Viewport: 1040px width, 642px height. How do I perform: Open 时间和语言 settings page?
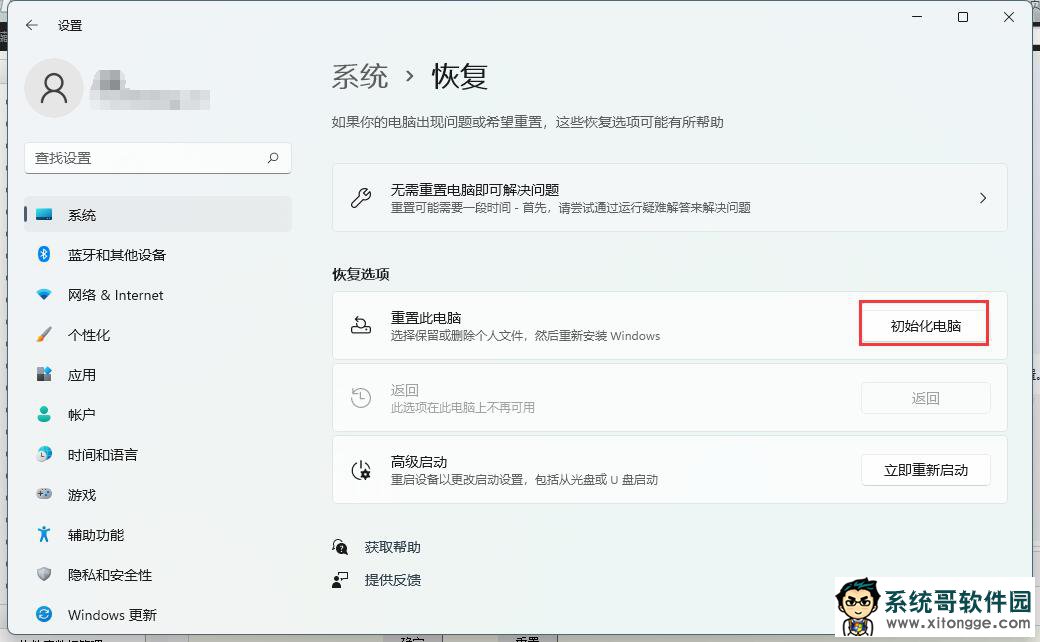pyautogui.click(x=158, y=454)
